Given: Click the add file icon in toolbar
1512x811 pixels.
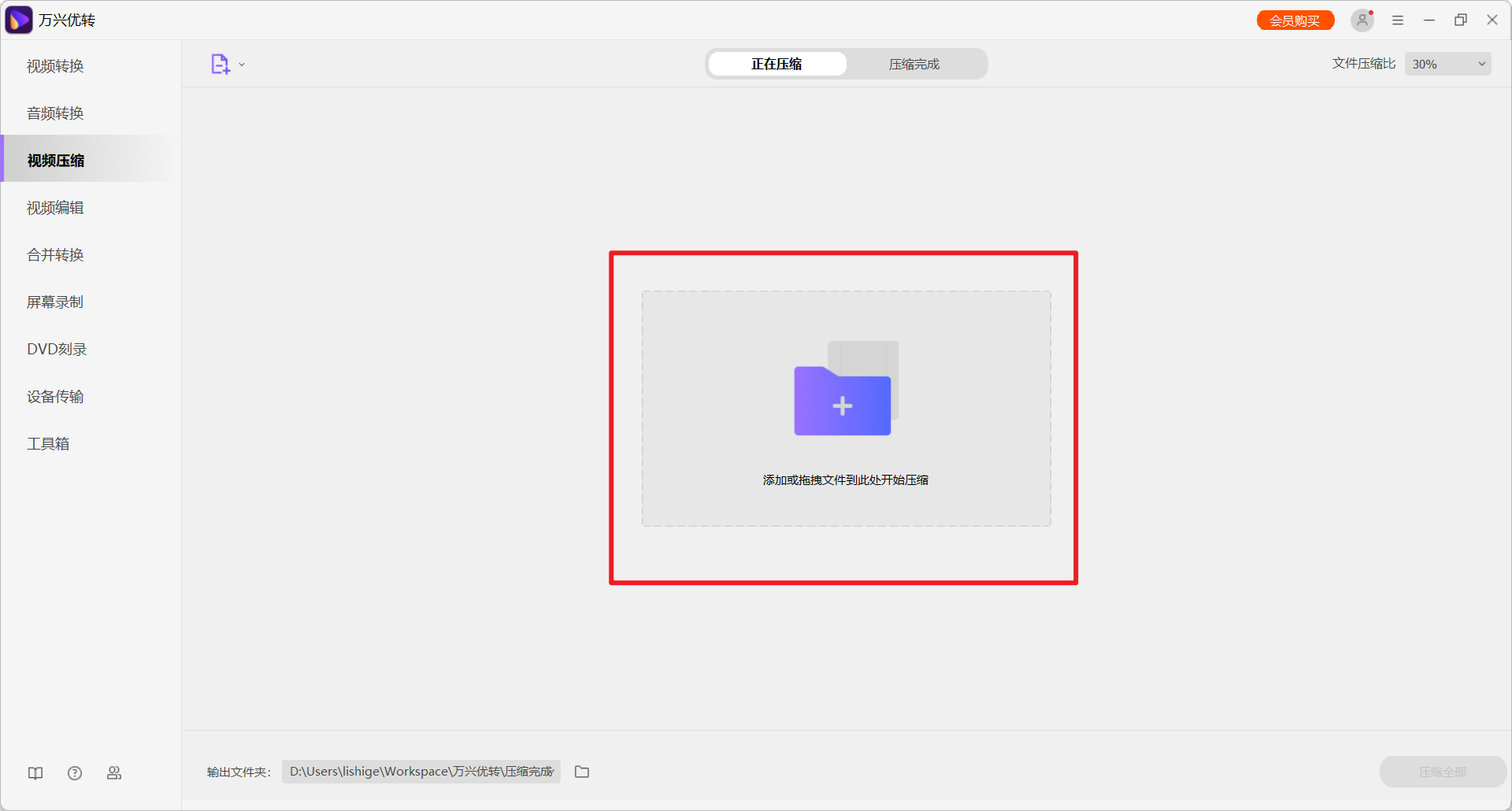Looking at the screenshot, I should click(220, 65).
